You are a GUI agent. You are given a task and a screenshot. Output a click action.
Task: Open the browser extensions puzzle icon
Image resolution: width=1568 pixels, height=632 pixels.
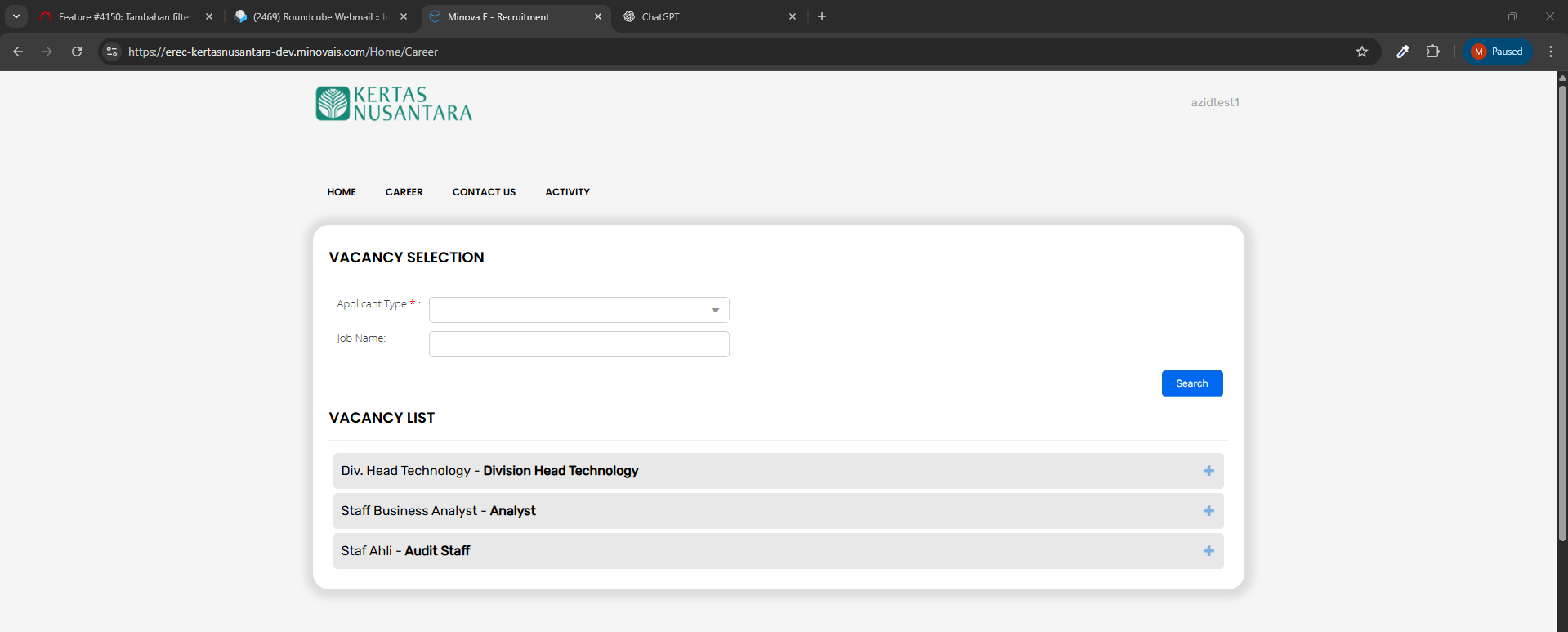[1432, 52]
